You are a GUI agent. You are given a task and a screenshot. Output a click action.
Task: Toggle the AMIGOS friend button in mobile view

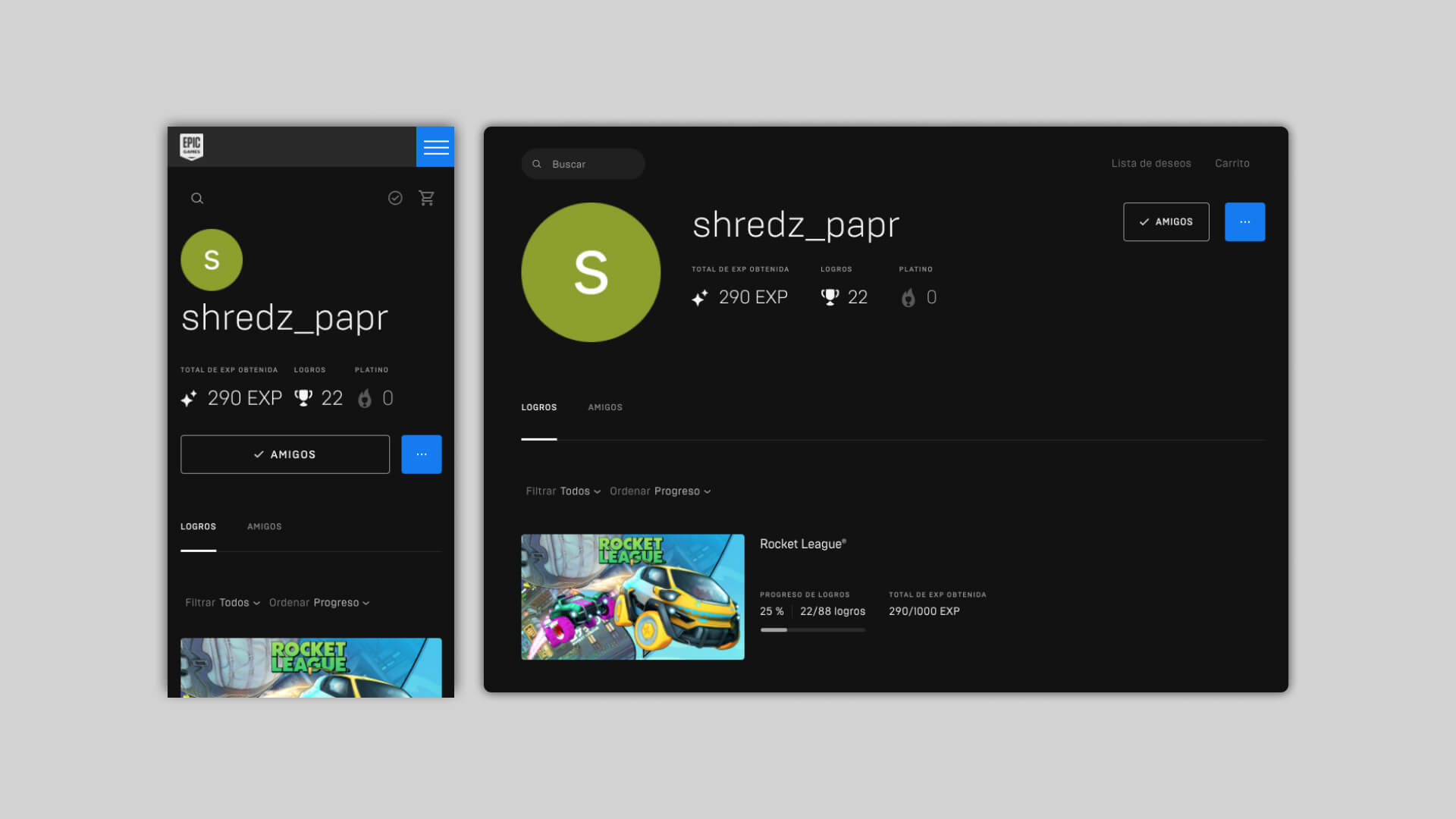[285, 454]
